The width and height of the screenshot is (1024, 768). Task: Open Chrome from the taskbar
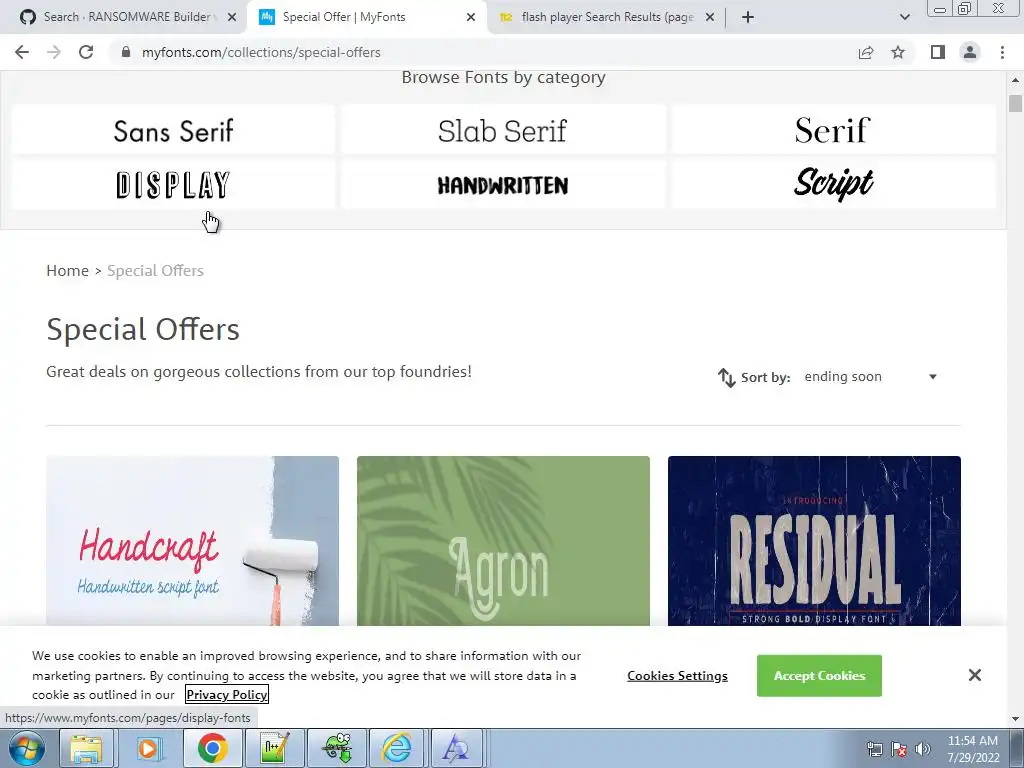point(212,748)
